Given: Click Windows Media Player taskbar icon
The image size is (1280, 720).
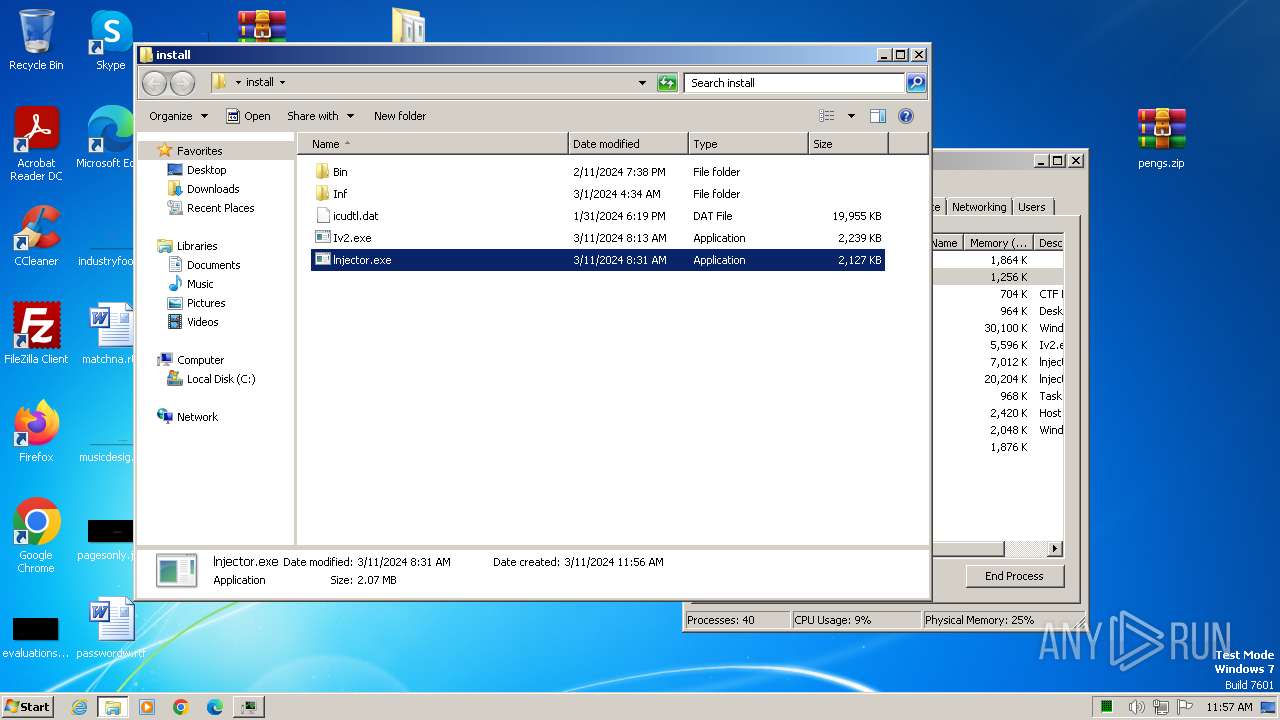Looking at the screenshot, I should pyautogui.click(x=147, y=707).
